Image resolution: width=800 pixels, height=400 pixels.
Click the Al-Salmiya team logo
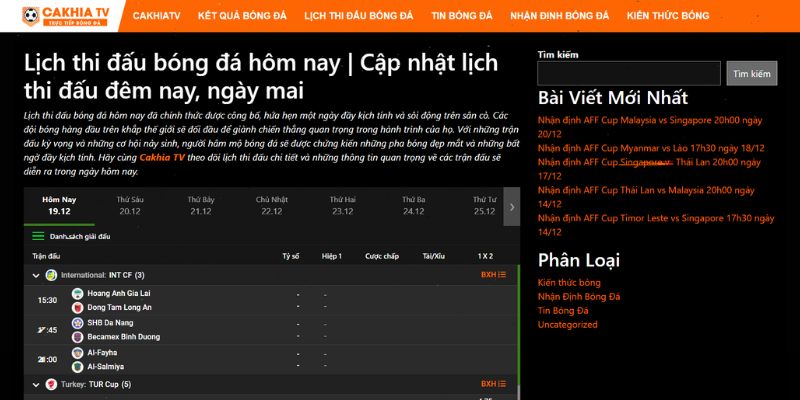[78, 367]
